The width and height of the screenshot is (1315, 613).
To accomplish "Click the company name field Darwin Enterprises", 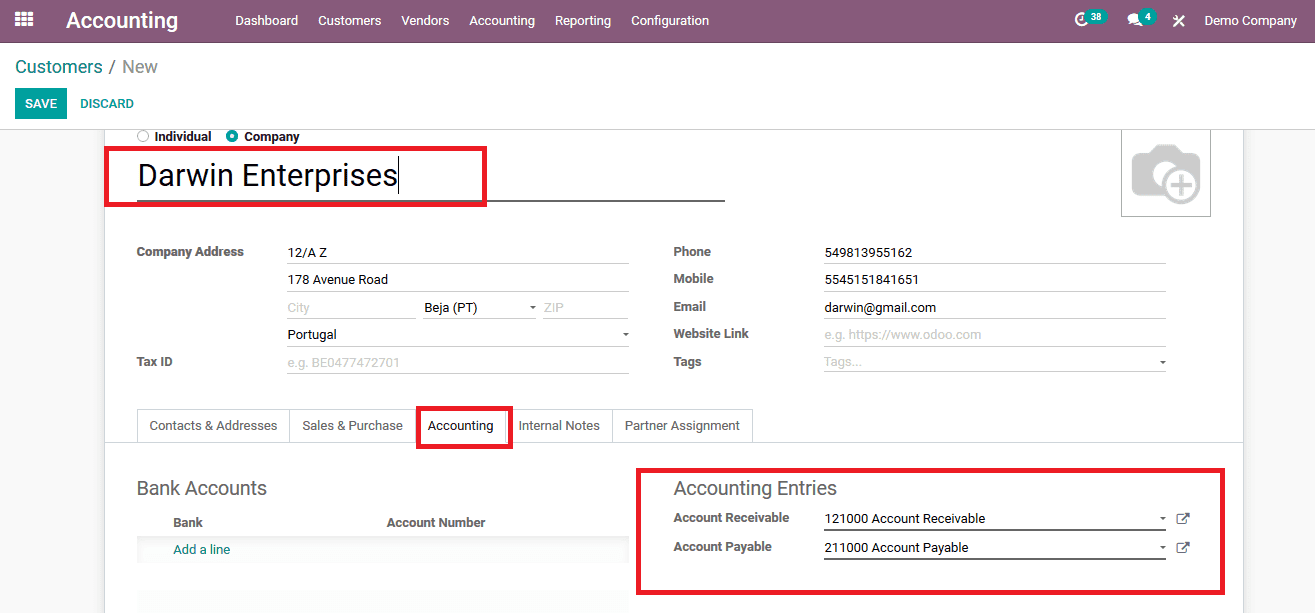I will coord(430,176).
